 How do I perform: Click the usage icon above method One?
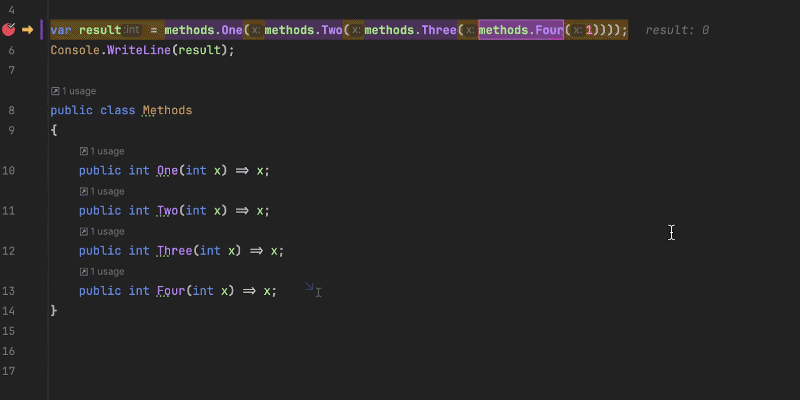(x=84, y=152)
